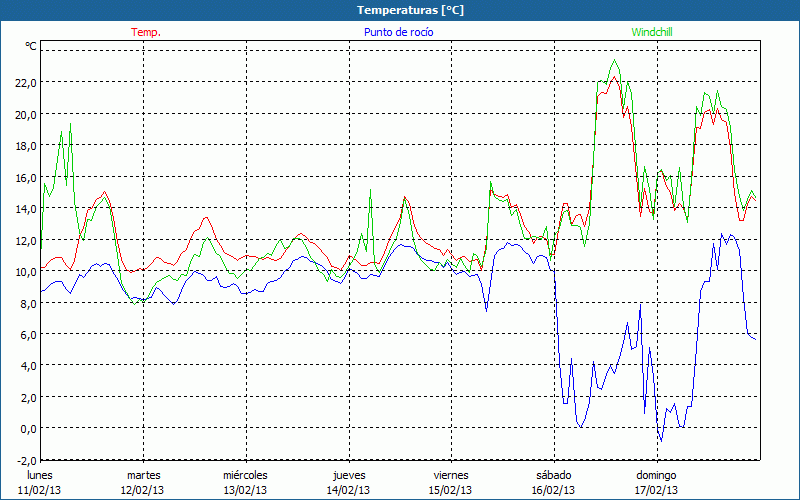Screen dimensions: 800x500
Task: Select the martes day label
Action: coord(143,475)
